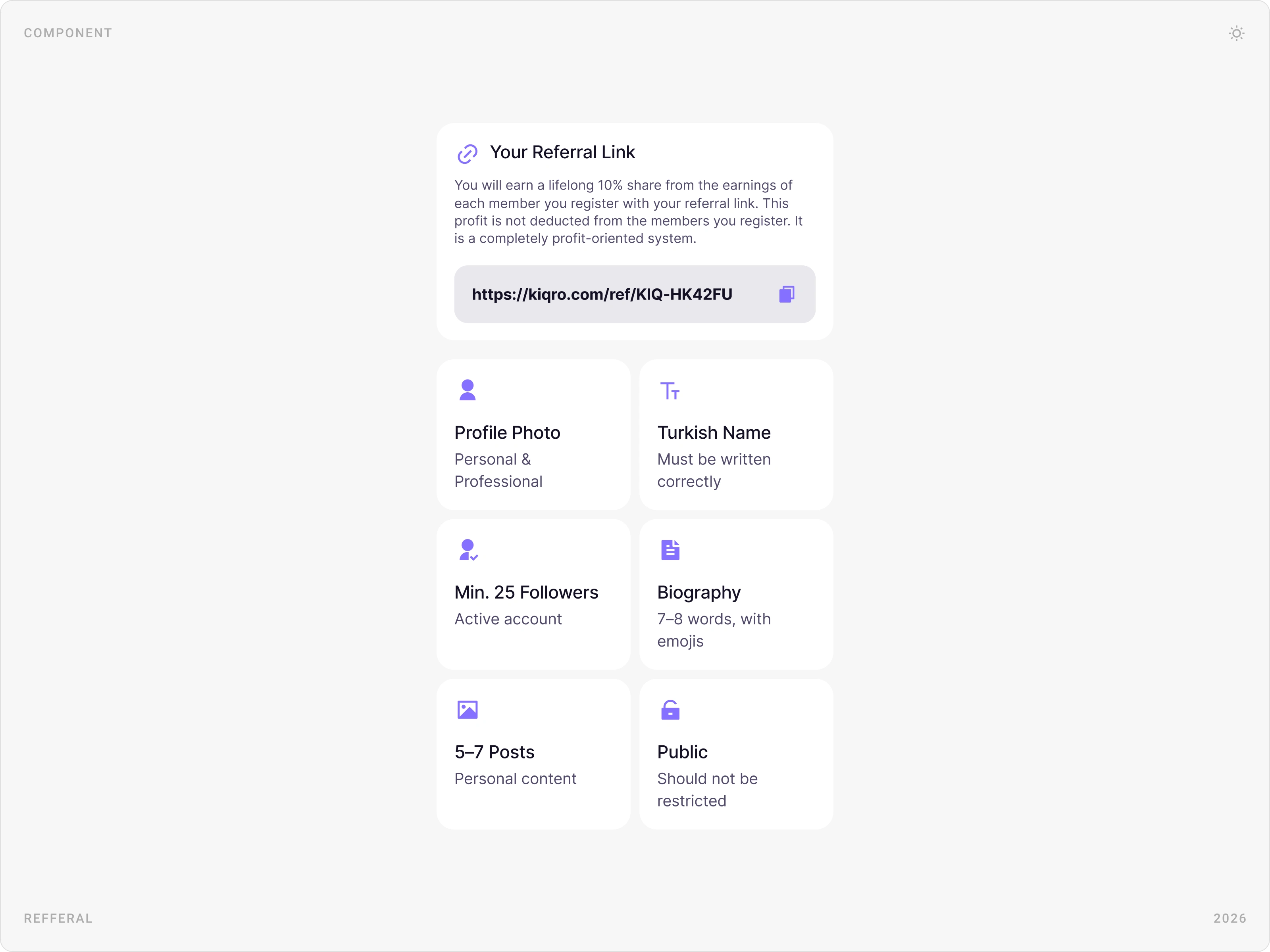The image size is (1270, 952).
Task: Click the Profile Photo person icon
Action: click(x=468, y=390)
